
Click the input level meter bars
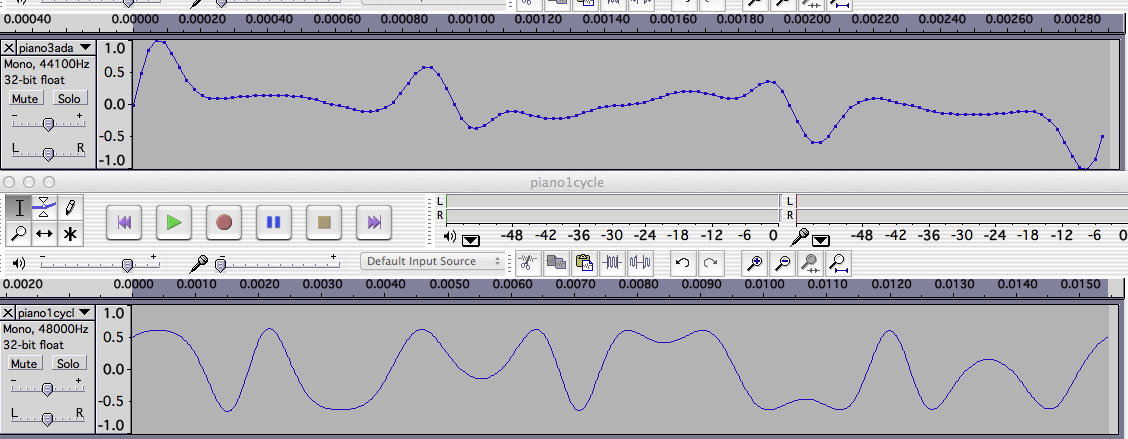tap(962, 208)
